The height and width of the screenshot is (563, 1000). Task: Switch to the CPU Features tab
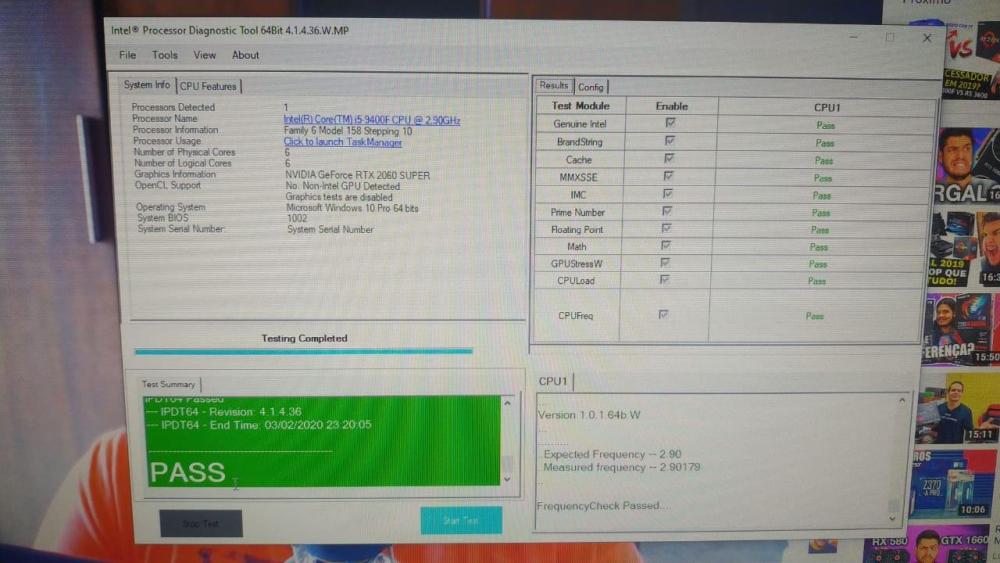click(208, 86)
